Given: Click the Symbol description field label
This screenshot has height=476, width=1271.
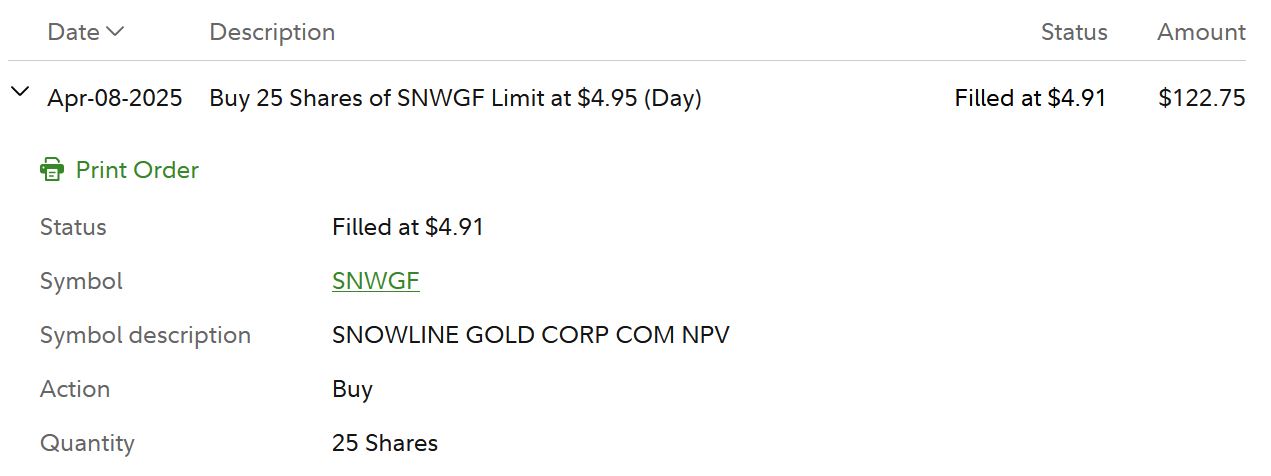Looking at the screenshot, I should [x=145, y=335].
